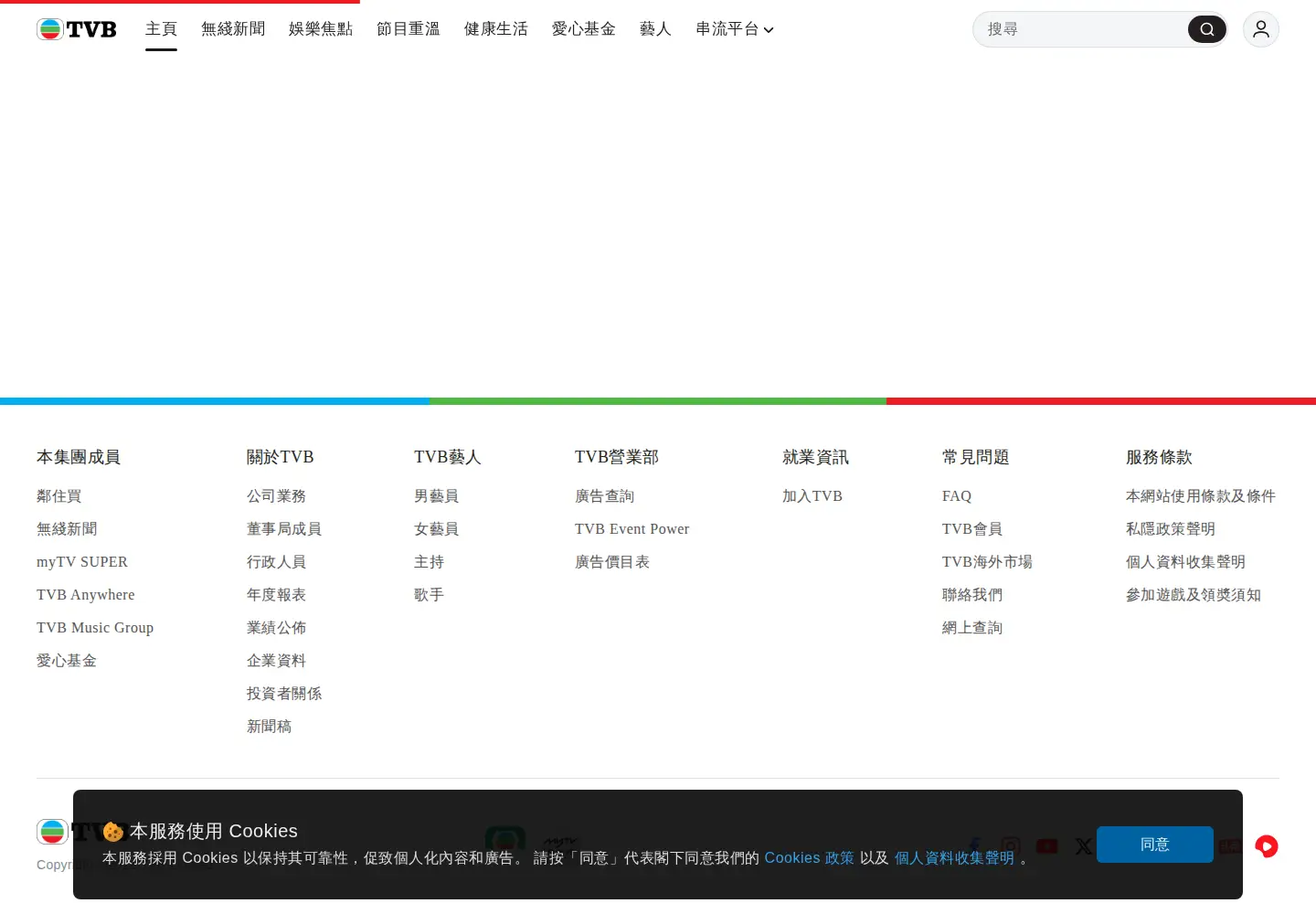Open TVB Music Group footer link

click(x=95, y=628)
